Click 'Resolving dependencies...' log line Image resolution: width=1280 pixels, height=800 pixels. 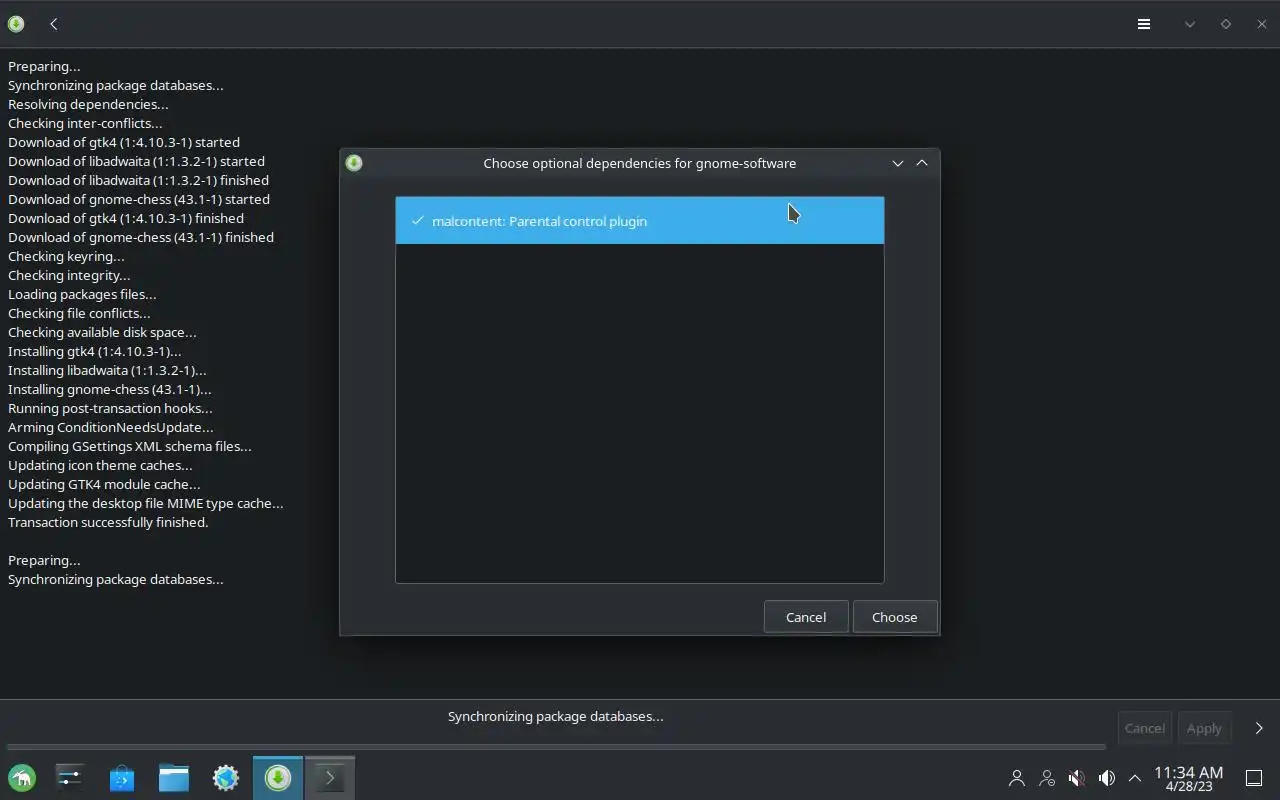(88, 104)
